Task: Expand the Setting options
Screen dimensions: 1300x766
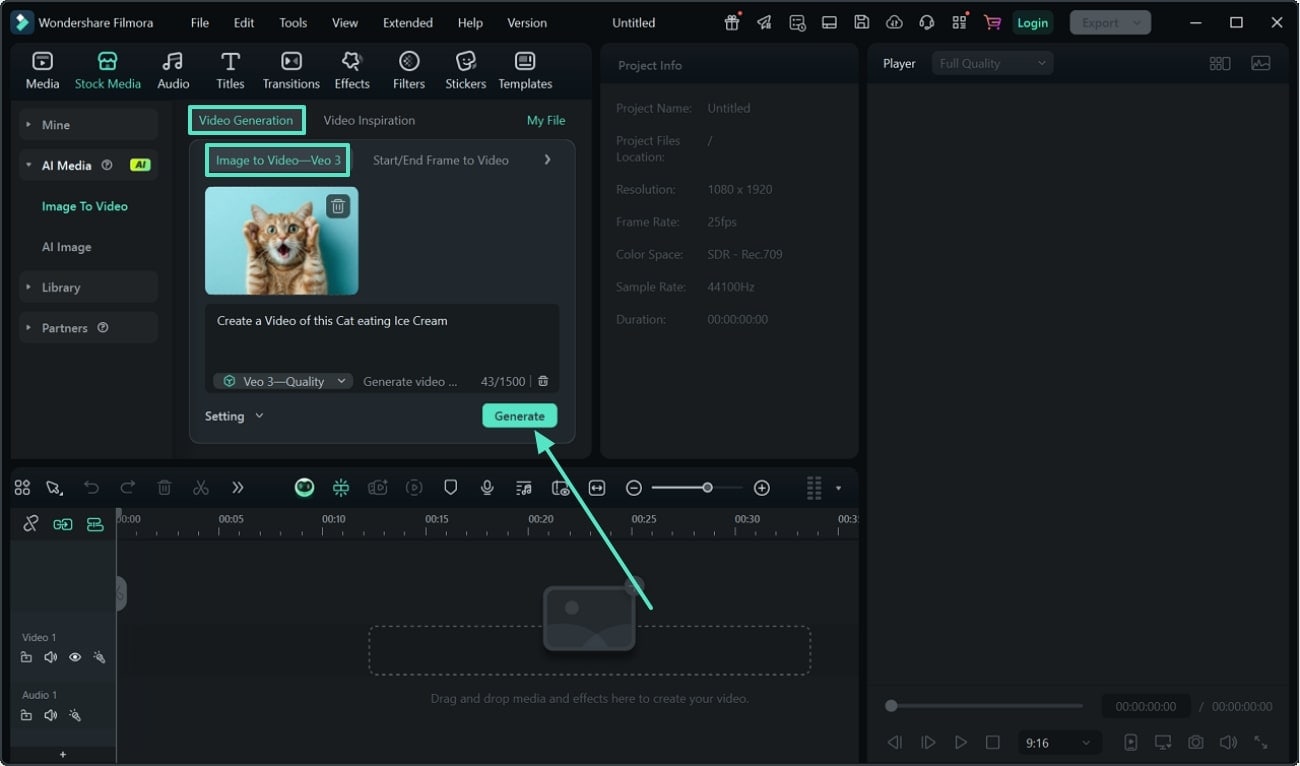Action: [x=234, y=416]
